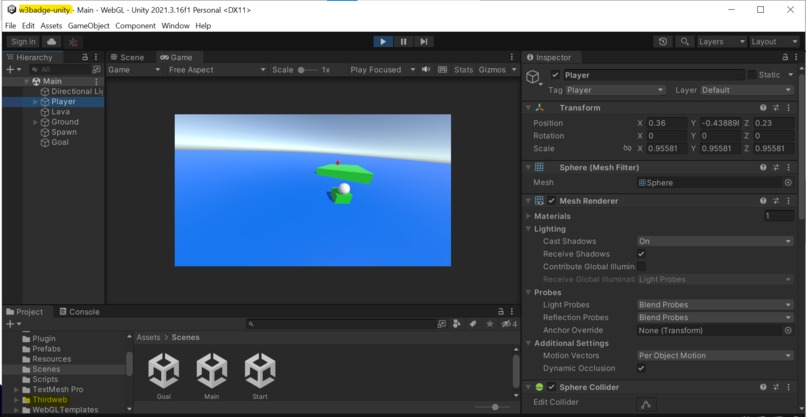Image resolution: width=806 pixels, height=417 pixels.
Task: Open the GameObject menu
Action: coord(88,26)
